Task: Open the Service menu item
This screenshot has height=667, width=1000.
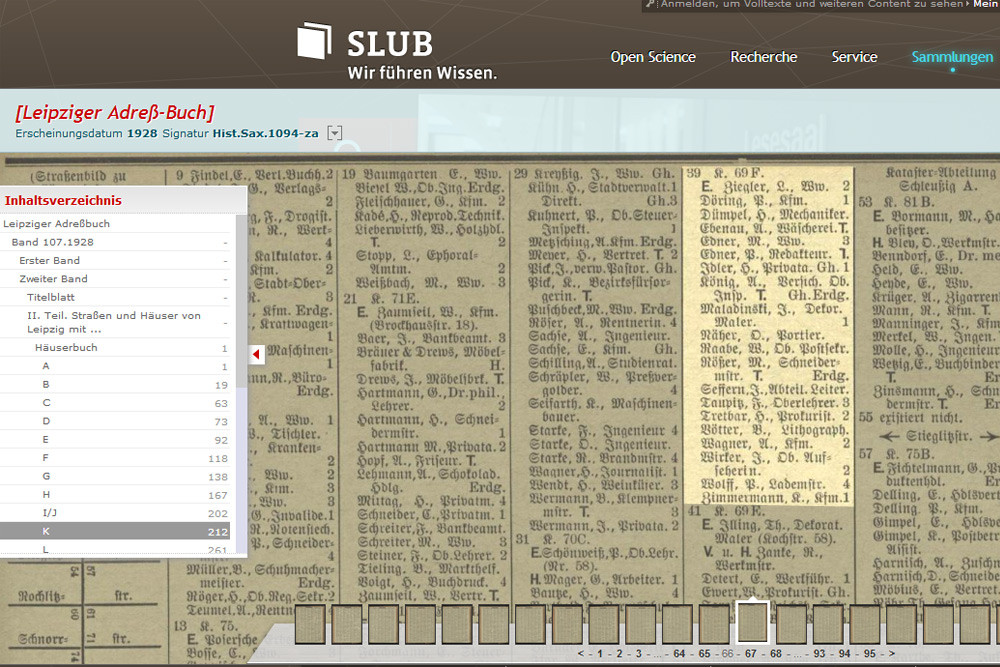Action: [854, 57]
